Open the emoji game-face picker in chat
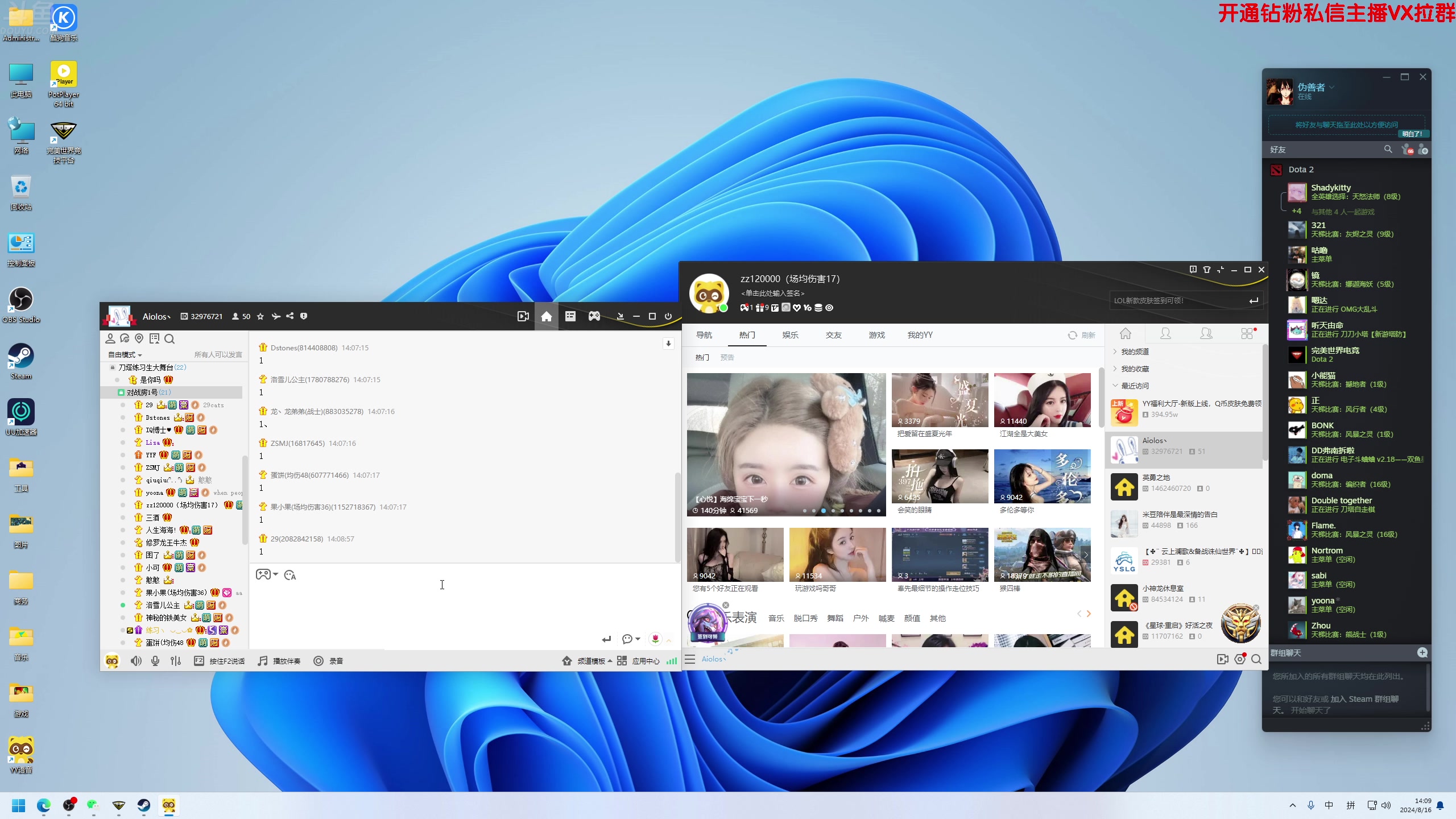 (263, 574)
